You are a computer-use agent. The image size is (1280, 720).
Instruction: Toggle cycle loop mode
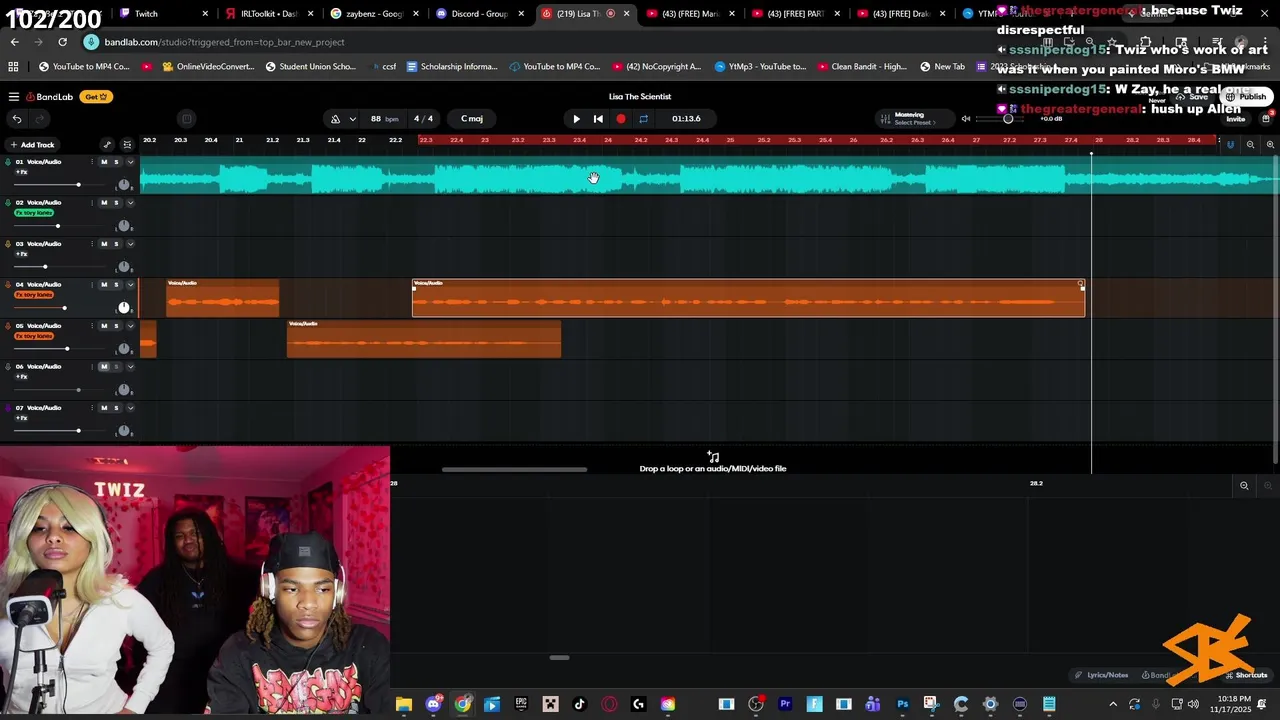point(643,119)
